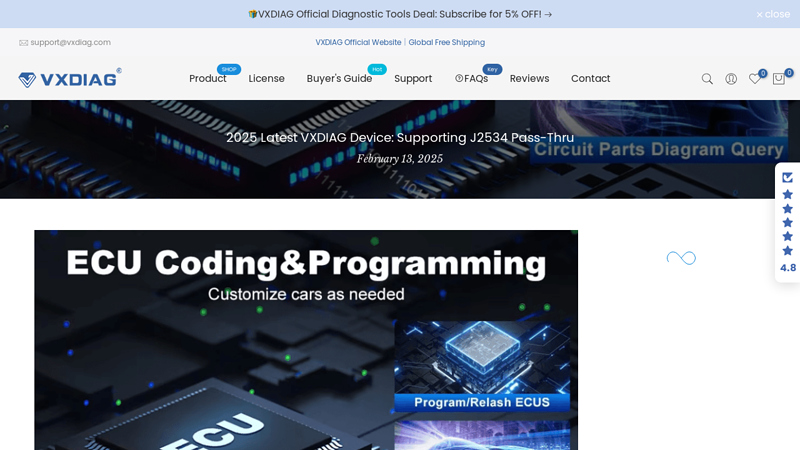Close the promotional banner
The height and width of the screenshot is (450, 800).
coord(772,14)
